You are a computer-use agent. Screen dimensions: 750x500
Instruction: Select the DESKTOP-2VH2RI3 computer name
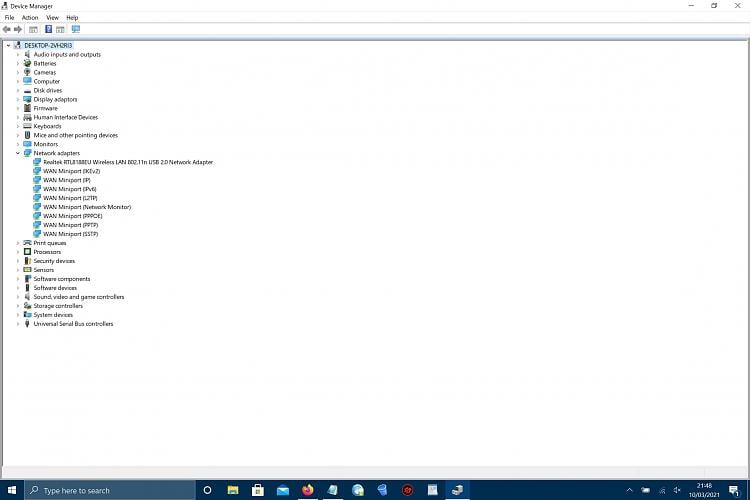pos(48,45)
